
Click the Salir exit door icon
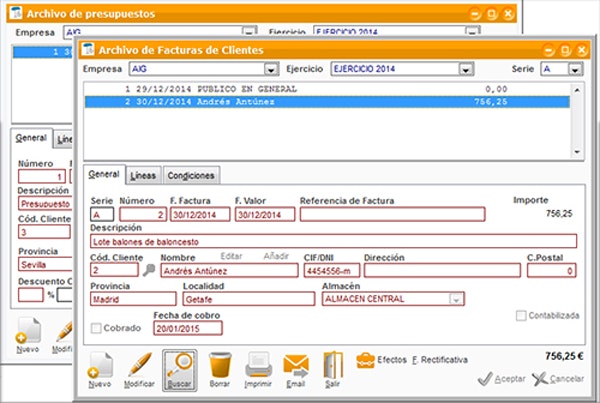(x=335, y=366)
